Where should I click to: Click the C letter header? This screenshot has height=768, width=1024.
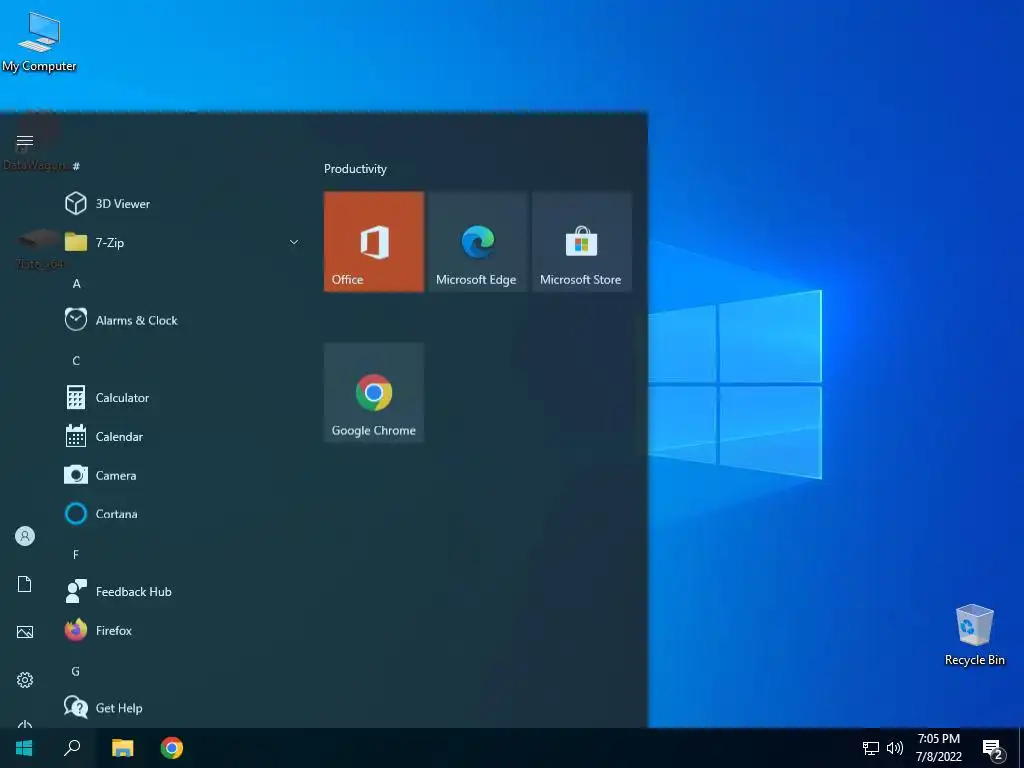tap(76, 360)
